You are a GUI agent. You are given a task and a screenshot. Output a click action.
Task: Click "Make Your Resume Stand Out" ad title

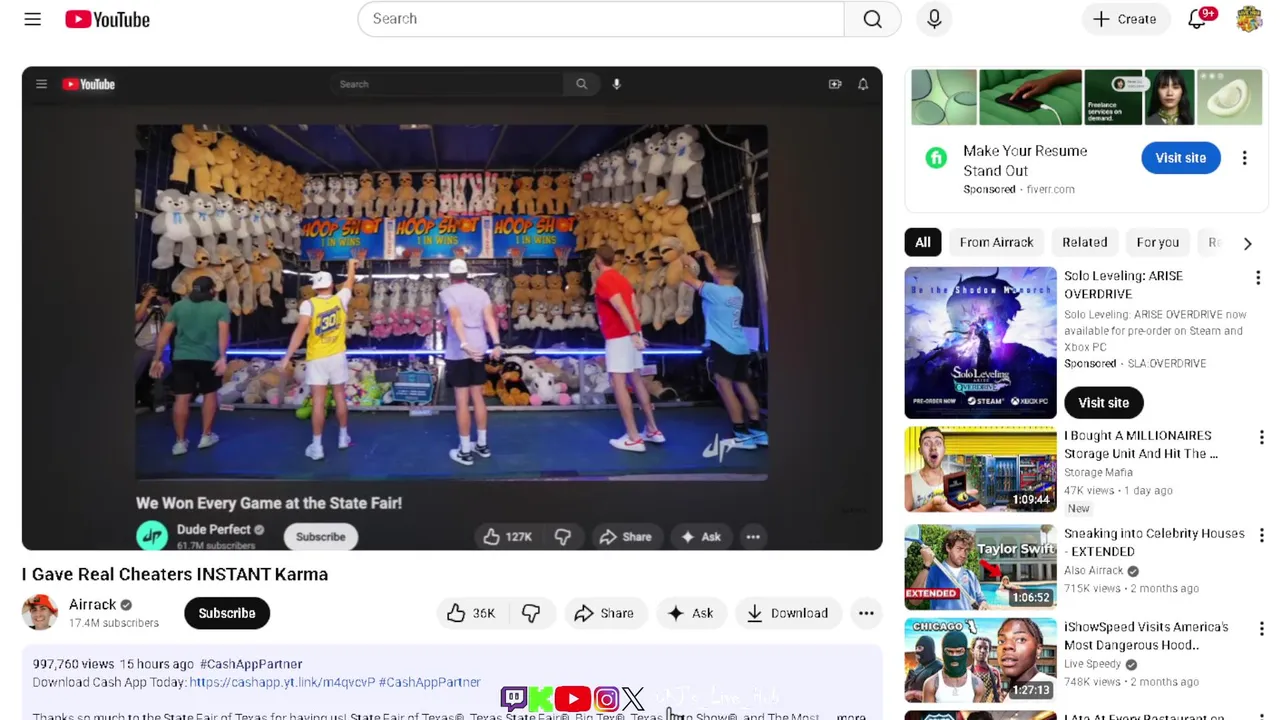tap(1025, 160)
